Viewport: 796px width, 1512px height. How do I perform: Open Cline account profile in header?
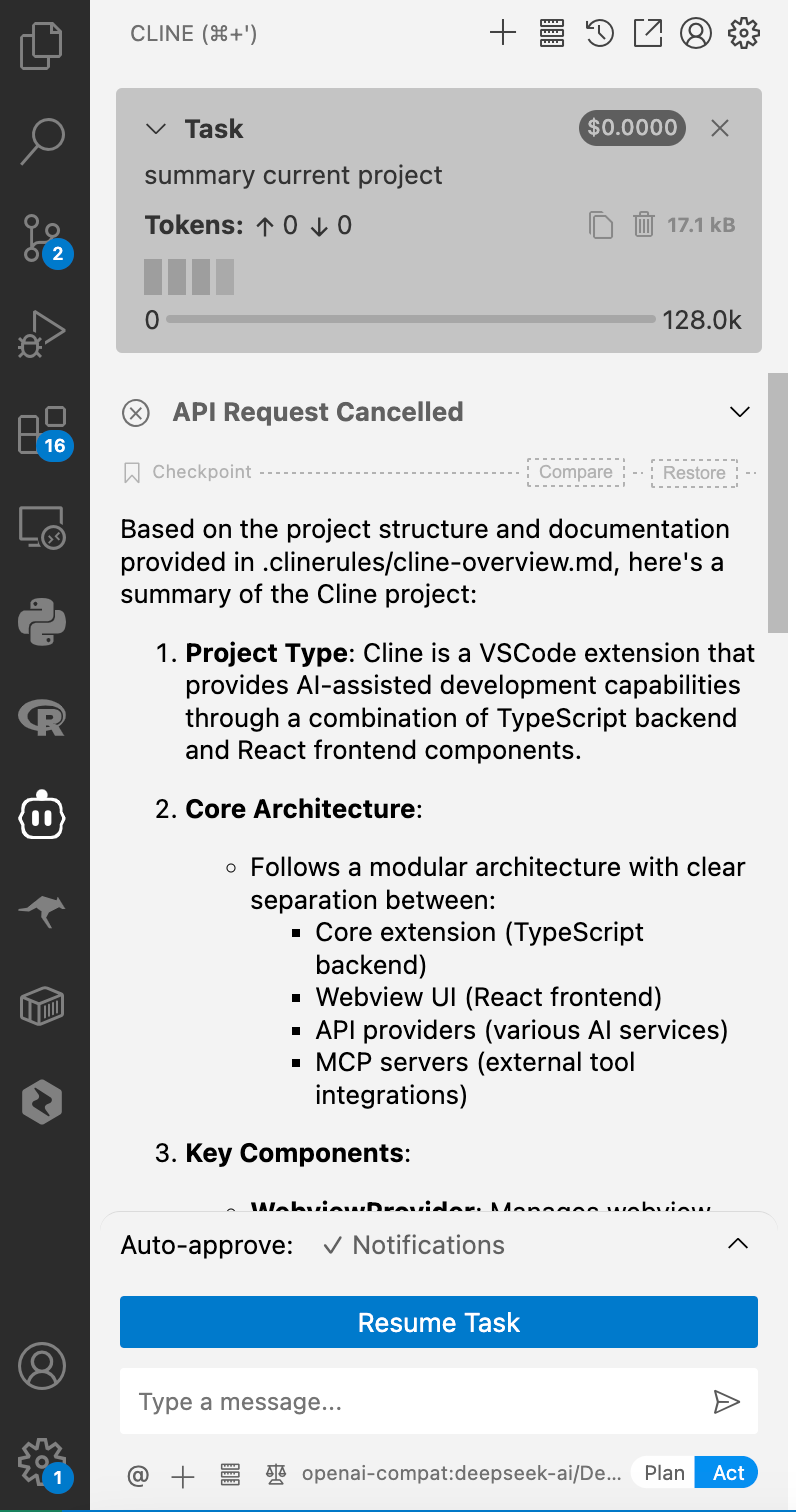695,33
